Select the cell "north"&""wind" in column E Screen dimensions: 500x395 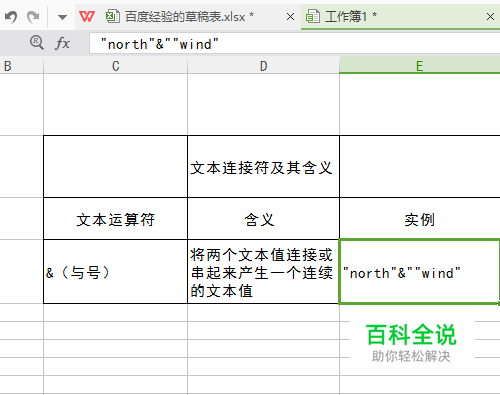419,272
